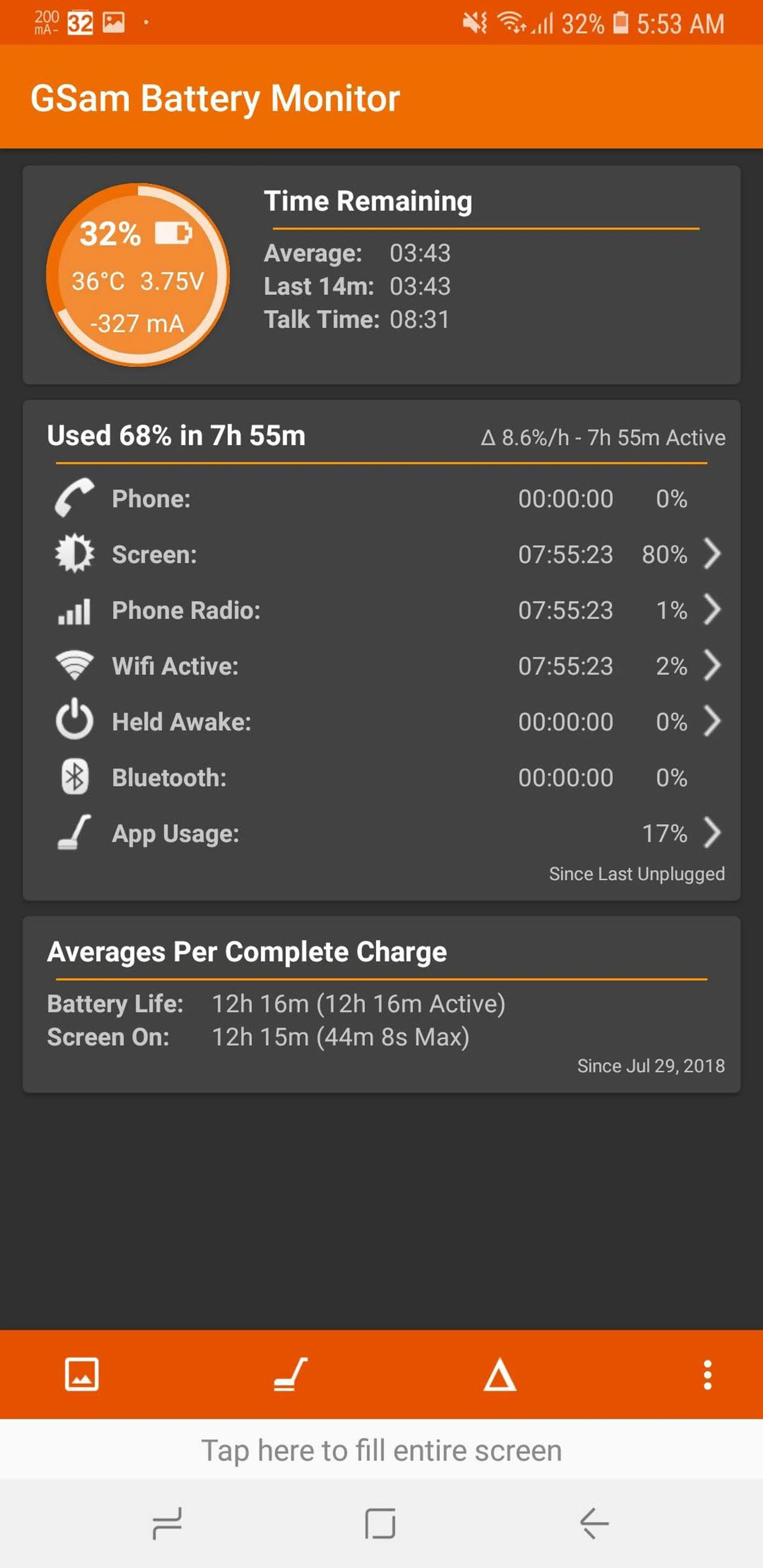Tap the Phone handset icon
Viewport: 763px width, 1568px height.
tap(74, 498)
